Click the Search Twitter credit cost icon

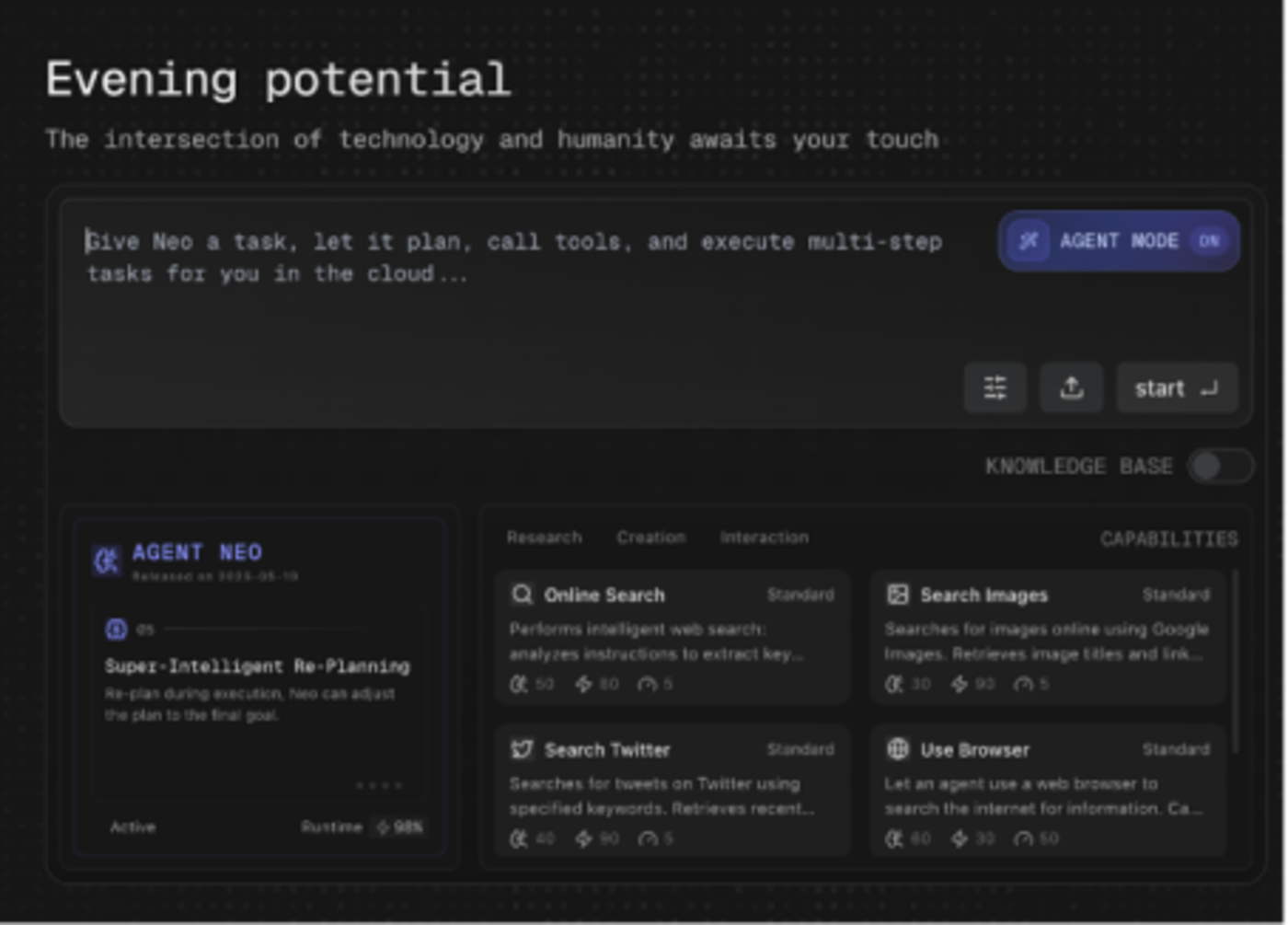point(519,838)
